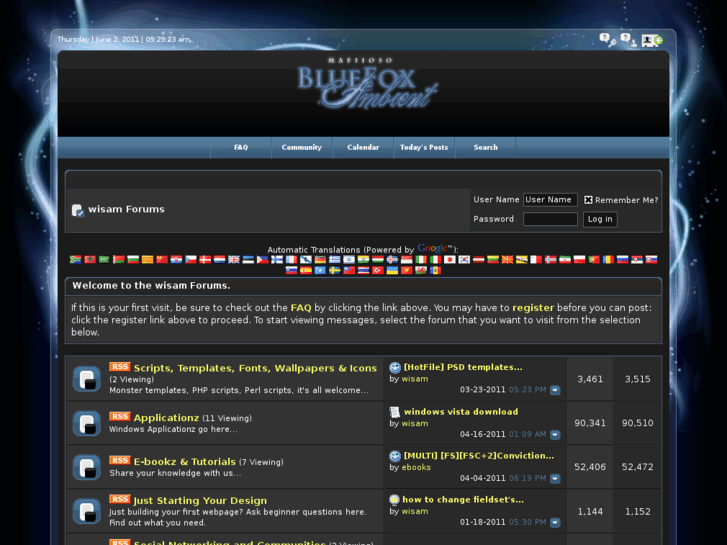Click the wisam Forums title link
The image size is (727, 545).
[x=126, y=209]
